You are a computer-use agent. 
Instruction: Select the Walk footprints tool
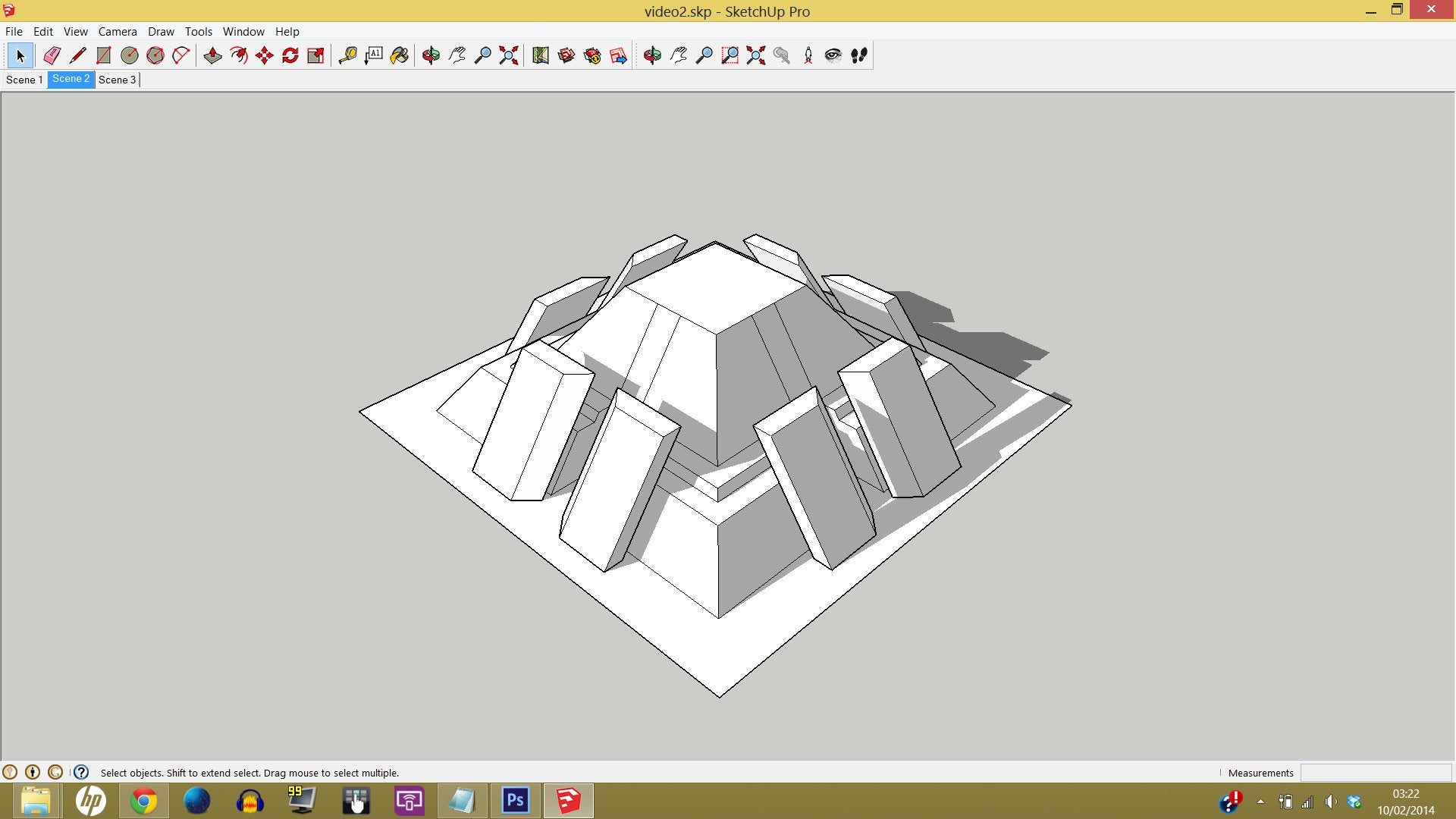(x=858, y=55)
